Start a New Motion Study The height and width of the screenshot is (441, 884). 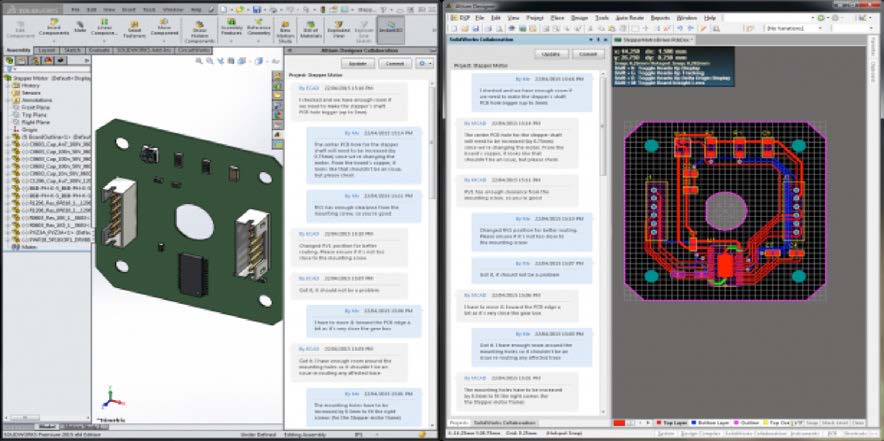click(x=284, y=30)
